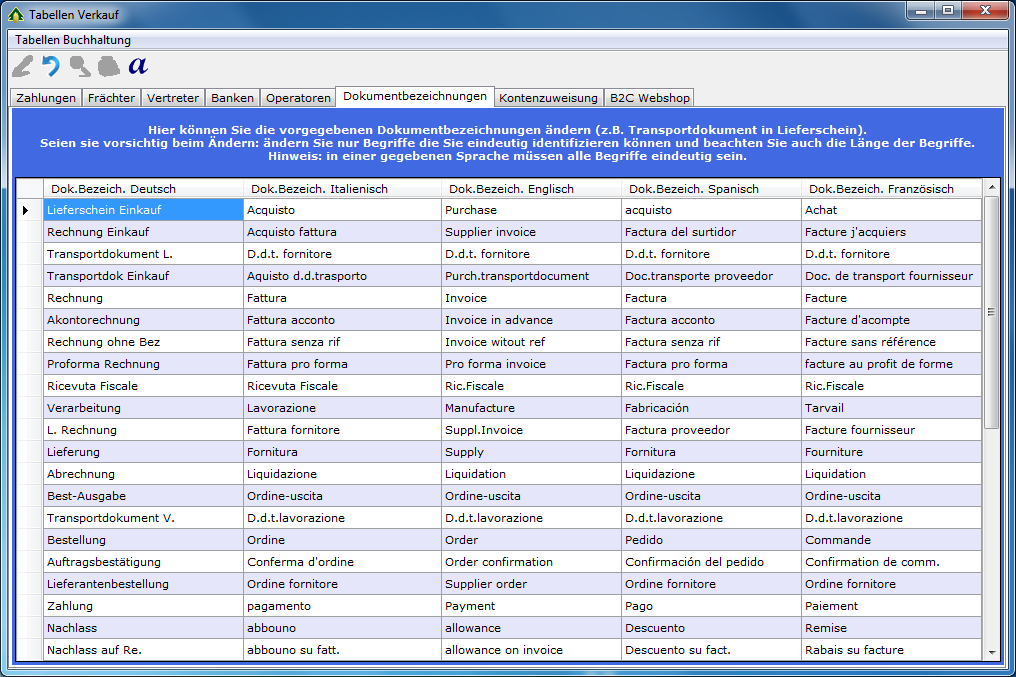Select the 'Akontorechnung' German cell
This screenshot has width=1016, height=677.
click(143, 320)
